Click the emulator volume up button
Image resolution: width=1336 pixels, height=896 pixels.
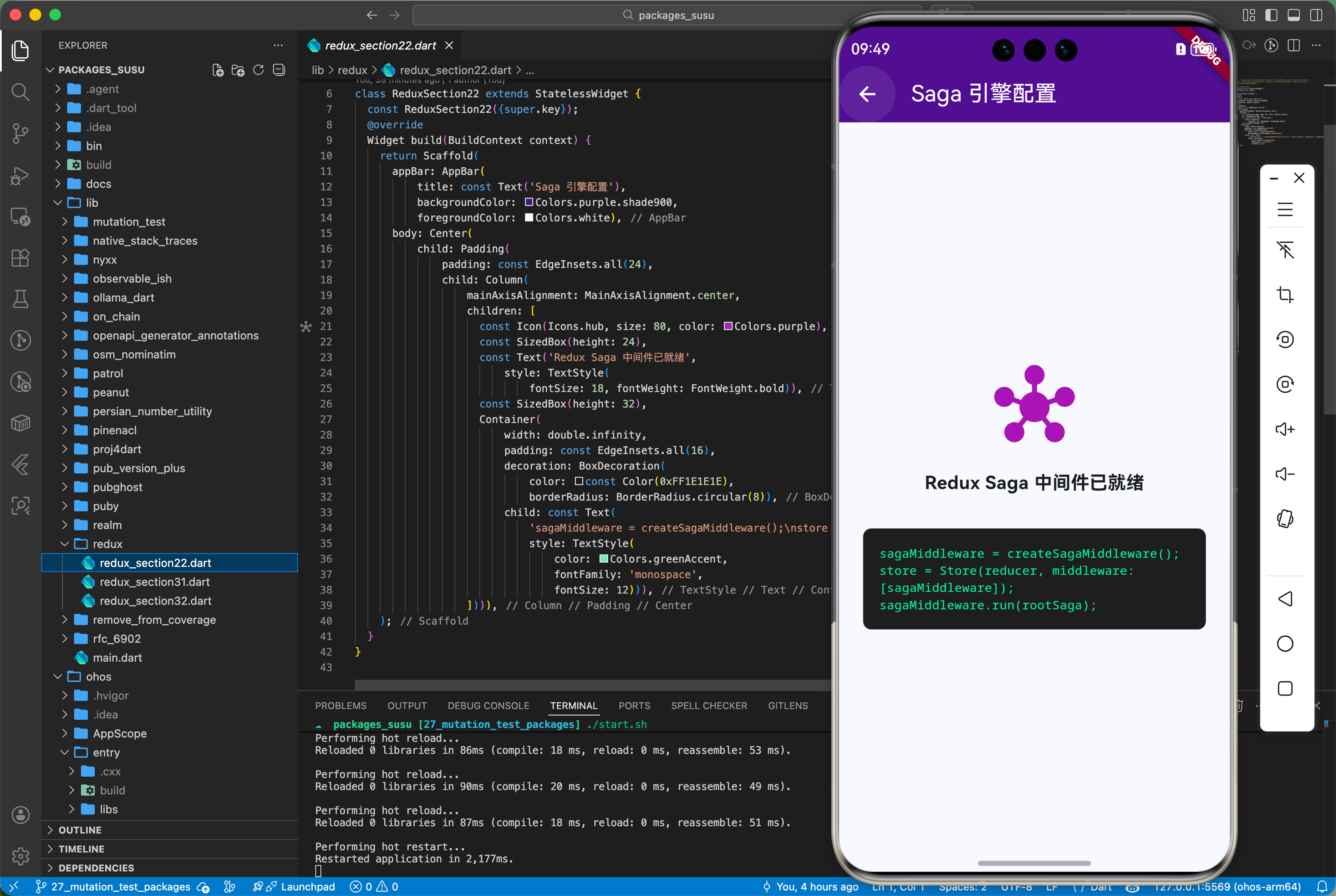click(x=1285, y=429)
